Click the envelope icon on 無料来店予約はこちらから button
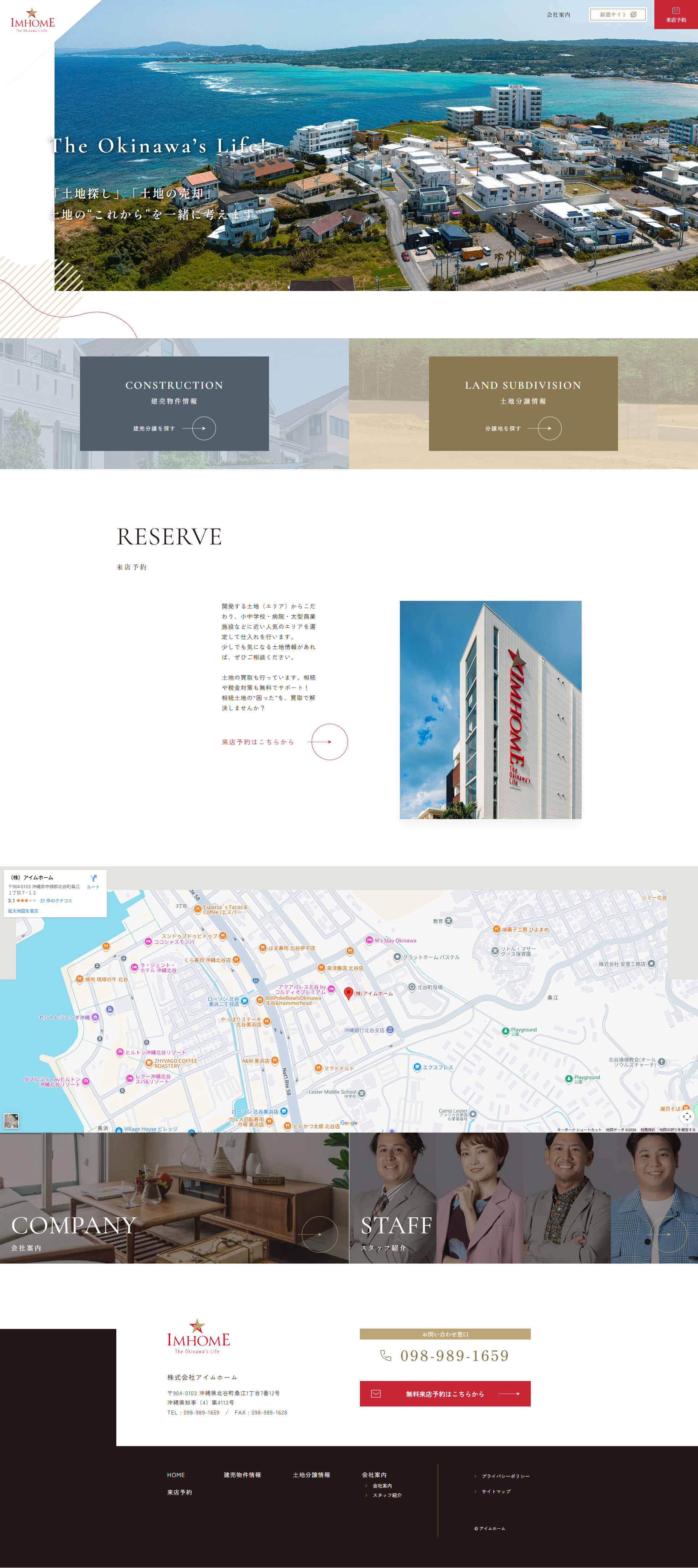 pyautogui.click(x=376, y=1393)
